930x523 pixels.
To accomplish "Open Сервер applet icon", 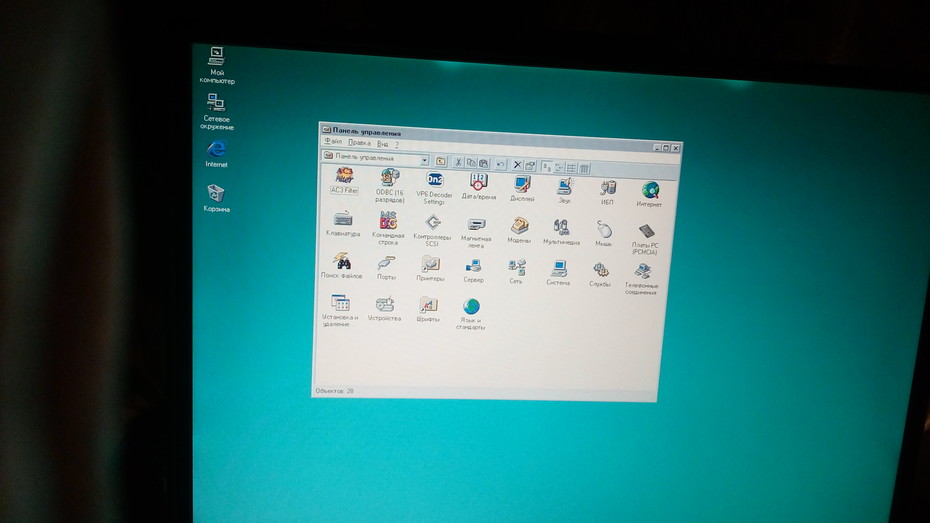I will coord(473,270).
